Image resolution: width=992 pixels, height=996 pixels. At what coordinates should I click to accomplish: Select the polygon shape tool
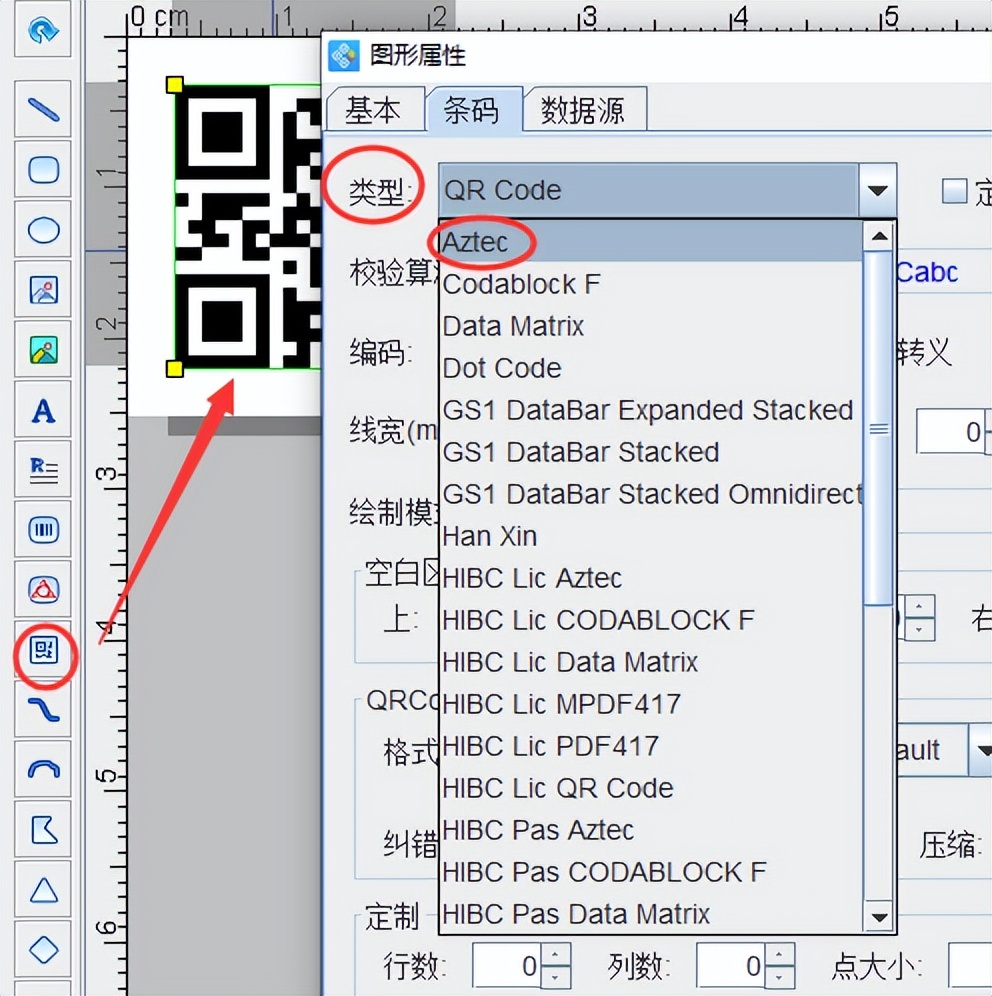(x=43, y=830)
